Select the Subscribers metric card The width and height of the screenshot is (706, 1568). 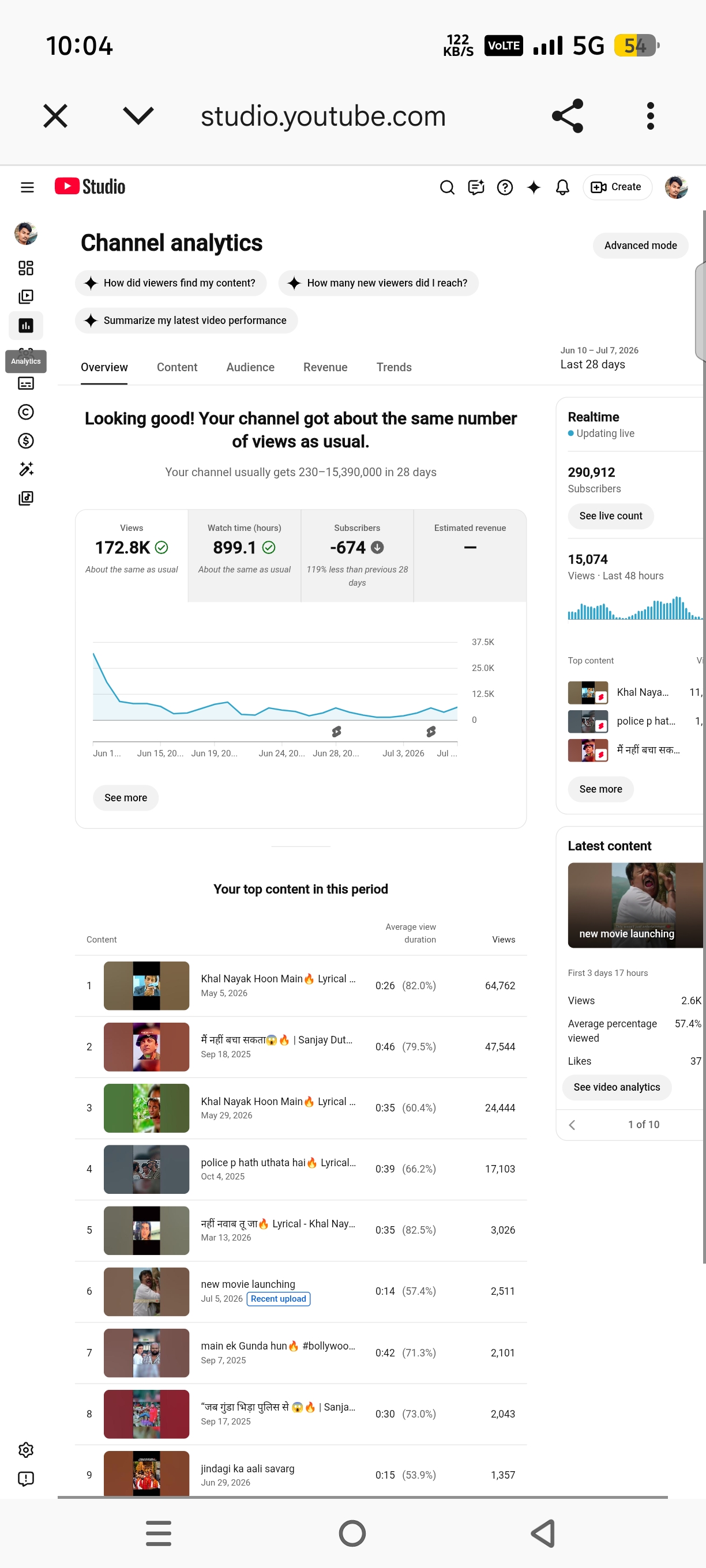pyautogui.click(x=357, y=555)
